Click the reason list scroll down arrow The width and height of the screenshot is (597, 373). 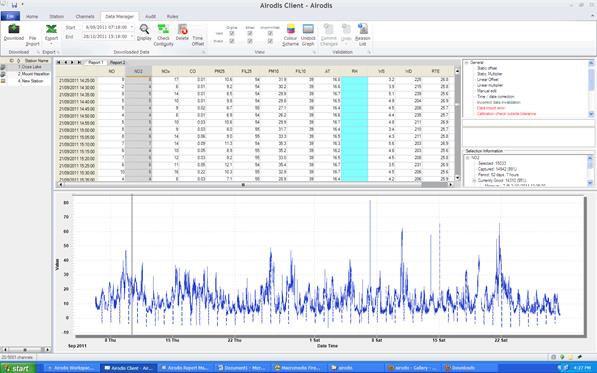[x=591, y=114]
